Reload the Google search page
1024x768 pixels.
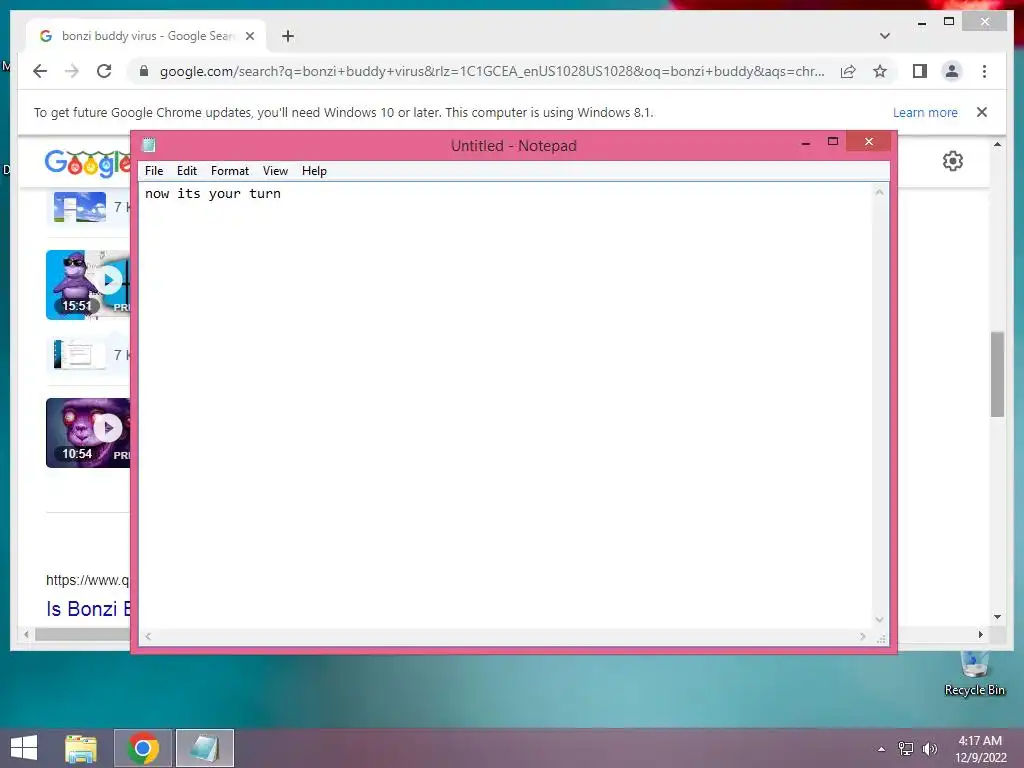click(x=104, y=71)
